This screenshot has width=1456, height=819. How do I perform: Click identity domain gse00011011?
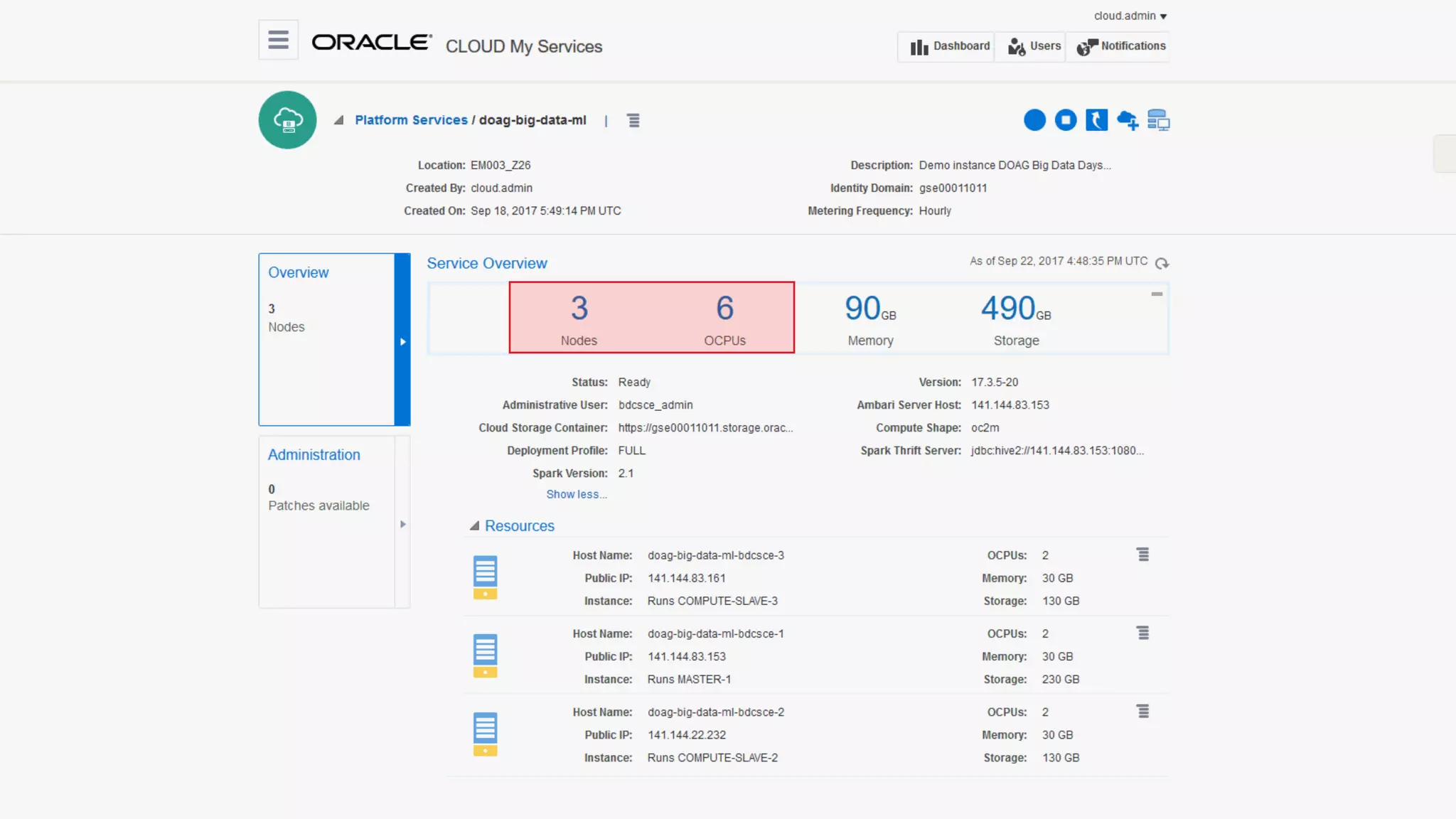(953, 188)
